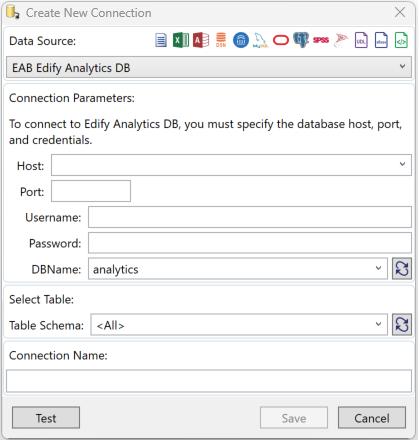Choose the SPSS data source icon
418x440 pixels.
tap(321, 40)
